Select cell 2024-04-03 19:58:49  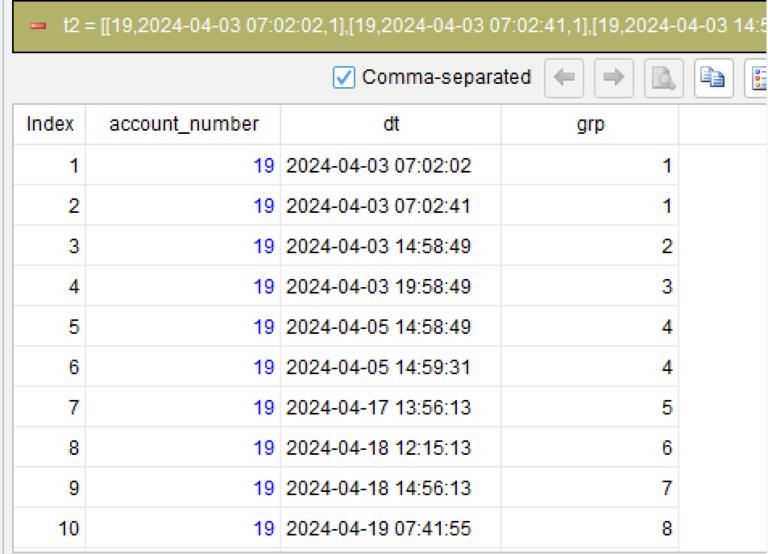pyautogui.click(x=391, y=287)
